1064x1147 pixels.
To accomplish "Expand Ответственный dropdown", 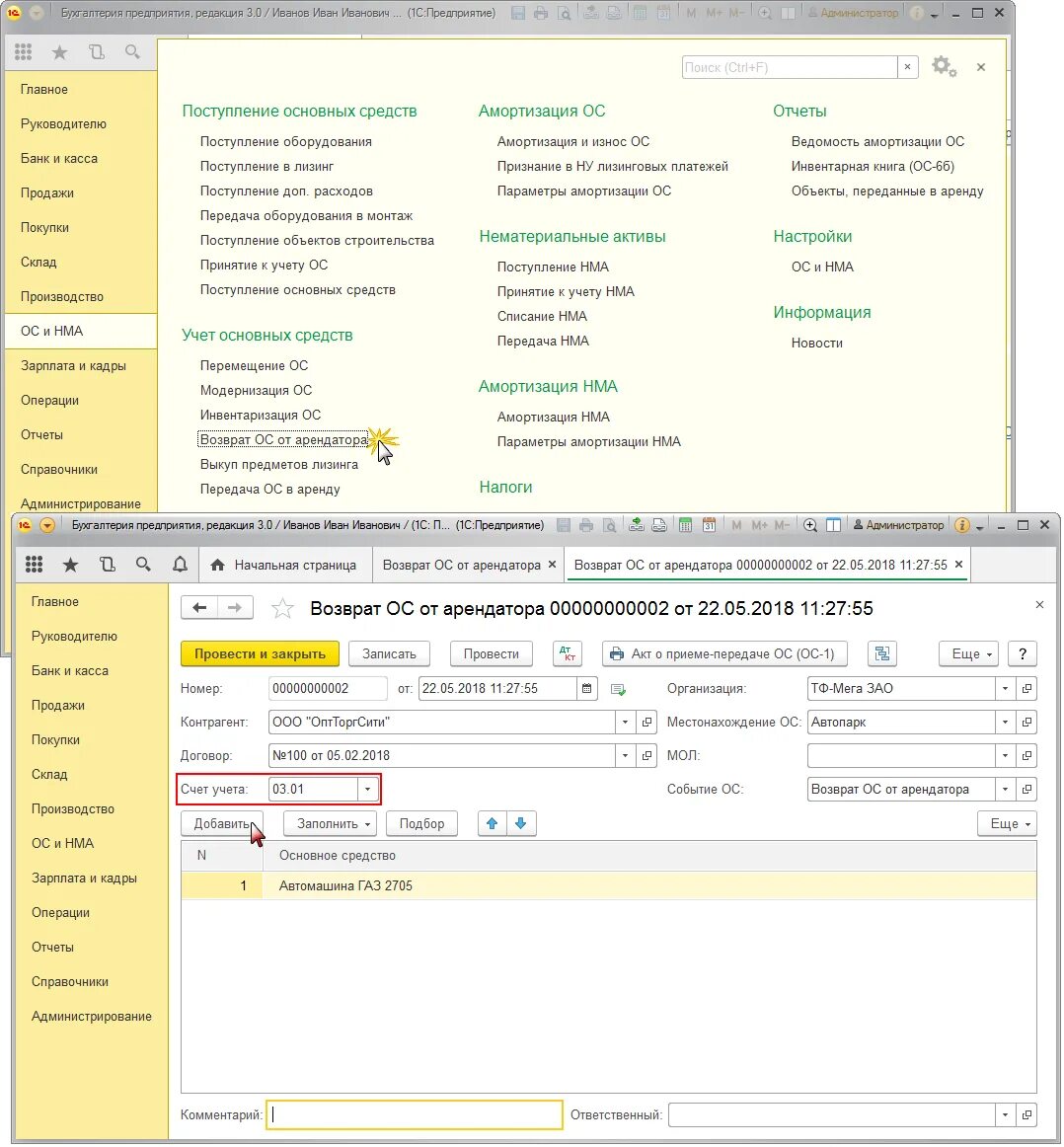I will tap(1006, 1114).
